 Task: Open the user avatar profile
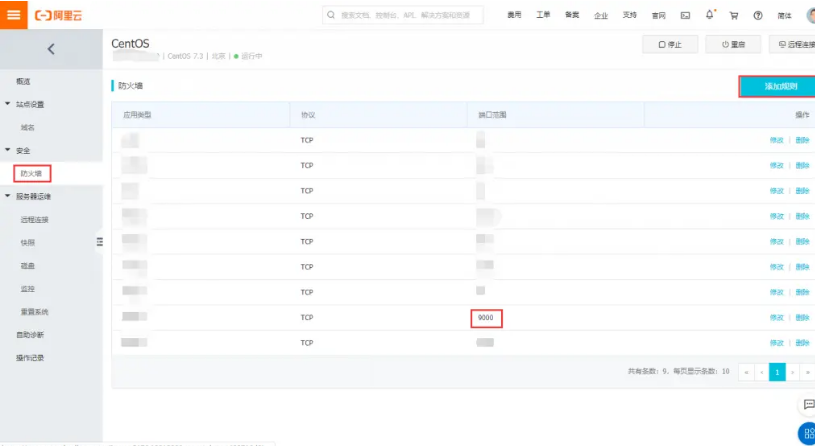pos(809,15)
